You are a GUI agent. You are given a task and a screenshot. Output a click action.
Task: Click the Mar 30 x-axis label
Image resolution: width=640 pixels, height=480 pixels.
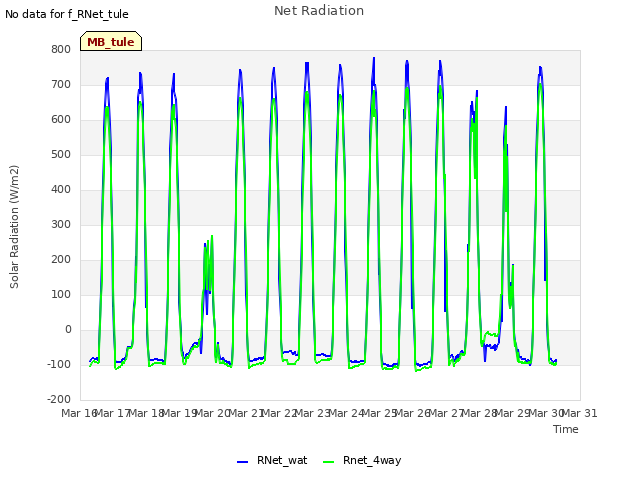point(546,413)
